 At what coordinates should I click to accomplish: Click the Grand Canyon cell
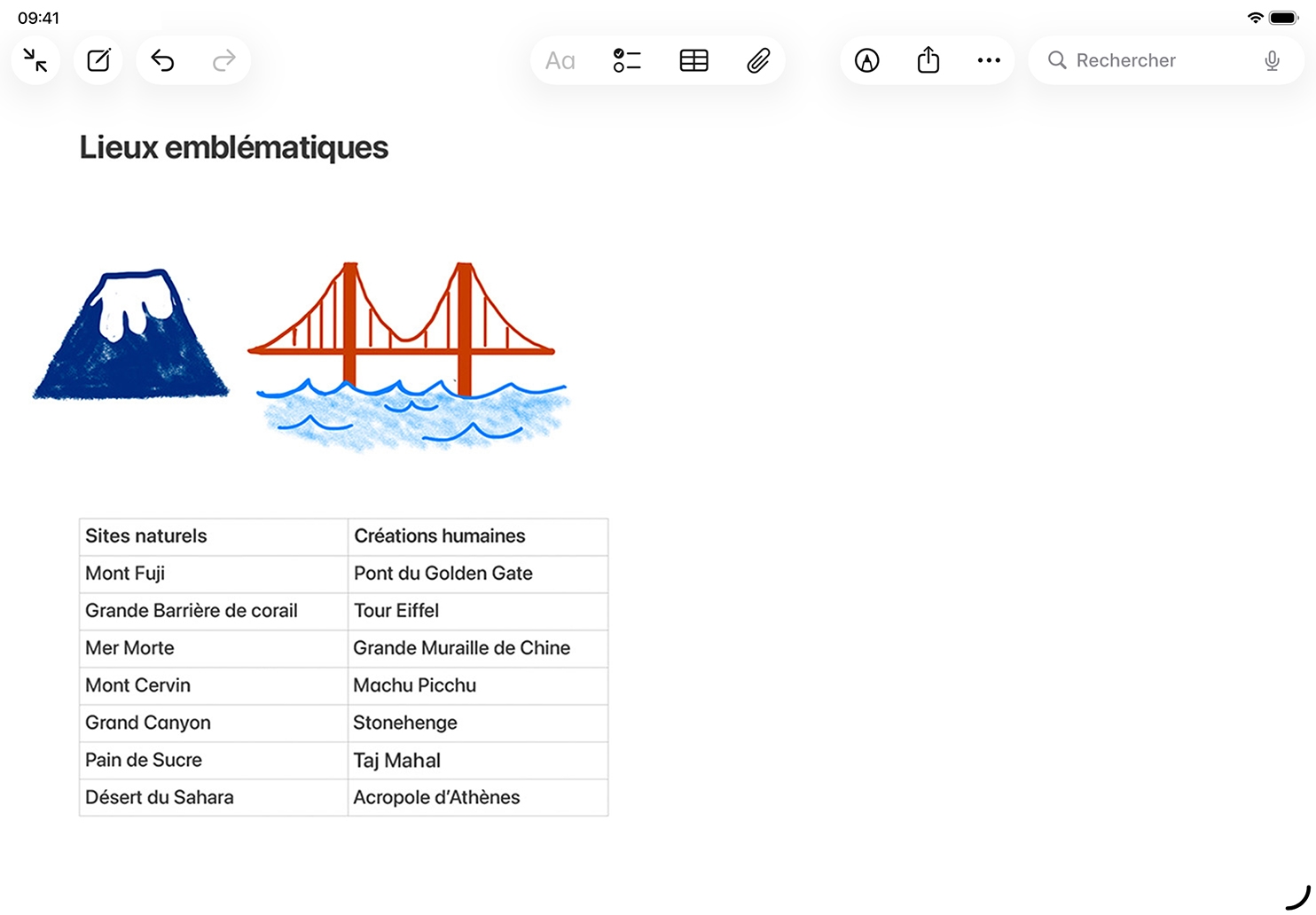coord(213,723)
